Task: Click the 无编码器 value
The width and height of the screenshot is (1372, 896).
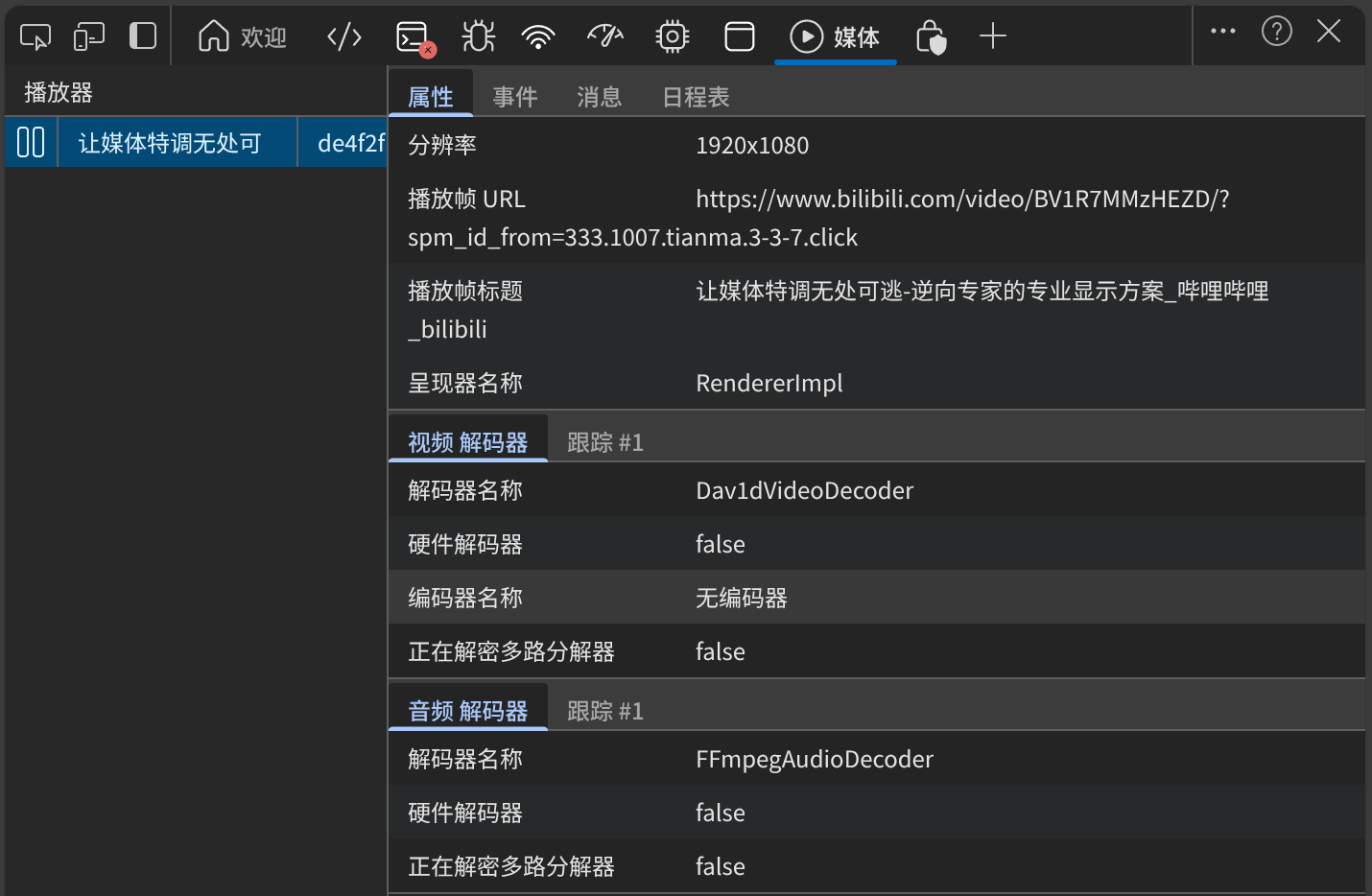Action: click(742, 598)
